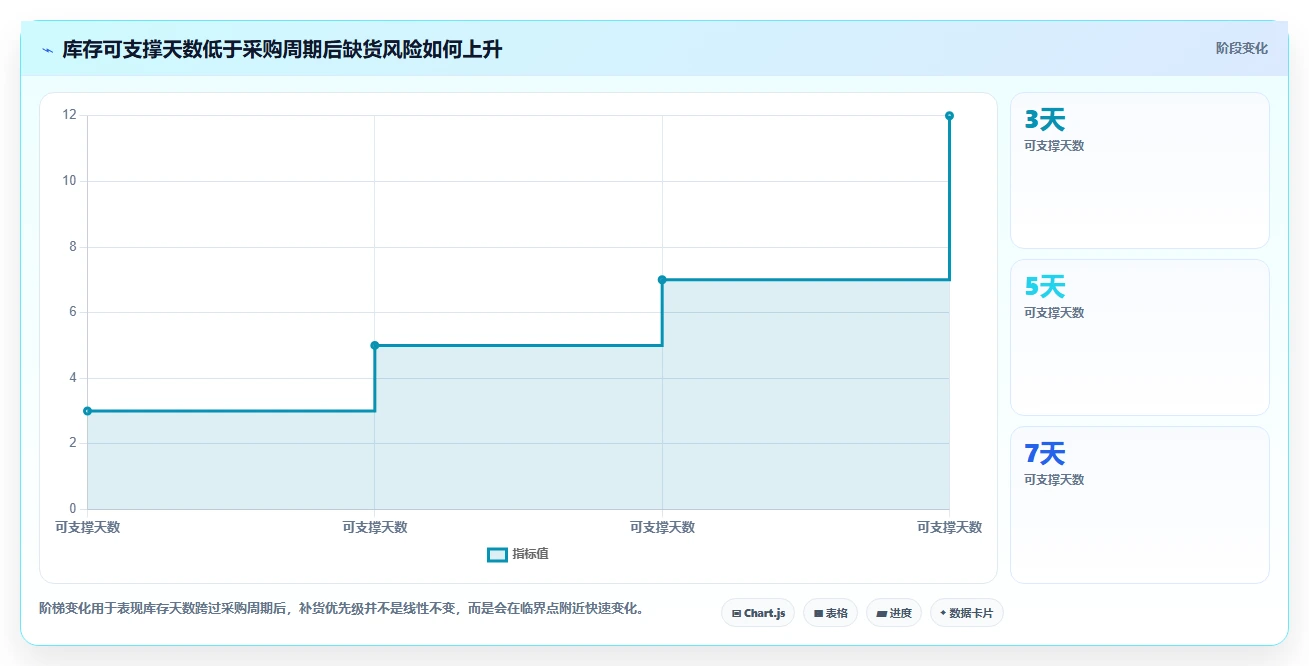This screenshot has height=666, width=1309.
Task: Click the y-axis label 6
Action: tap(72, 312)
